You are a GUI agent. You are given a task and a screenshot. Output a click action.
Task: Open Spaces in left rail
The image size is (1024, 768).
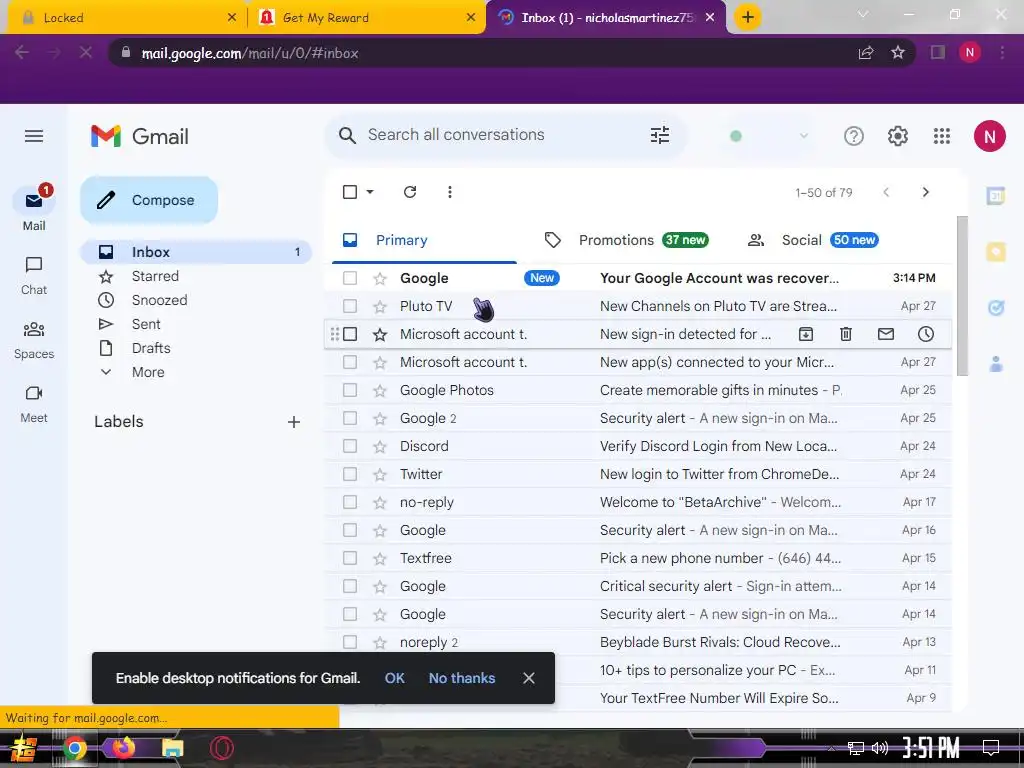[34, 340]
